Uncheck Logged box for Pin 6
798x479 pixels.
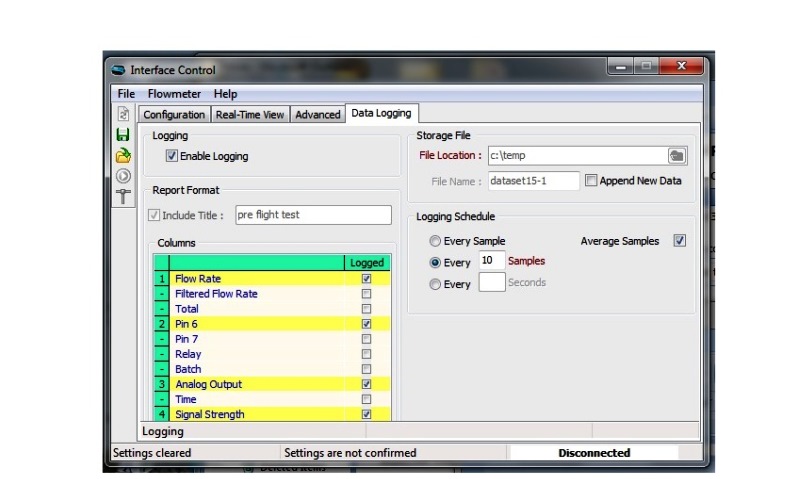366,324
